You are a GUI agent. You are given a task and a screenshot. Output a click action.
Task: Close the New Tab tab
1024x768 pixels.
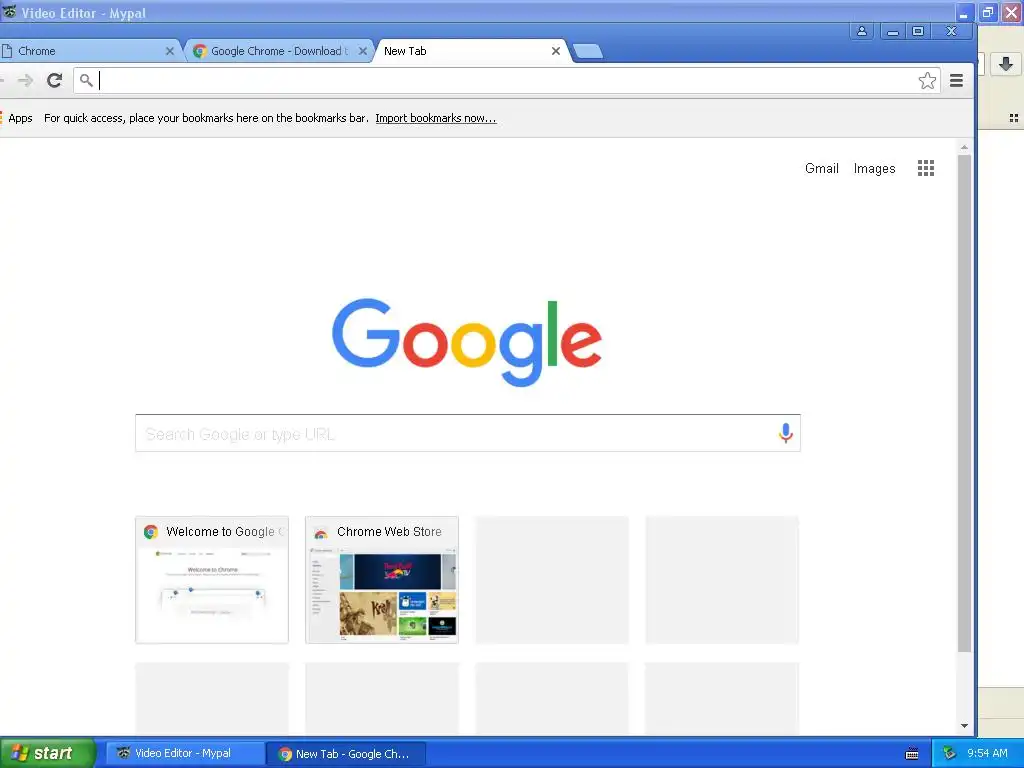[x=556, y=51]
